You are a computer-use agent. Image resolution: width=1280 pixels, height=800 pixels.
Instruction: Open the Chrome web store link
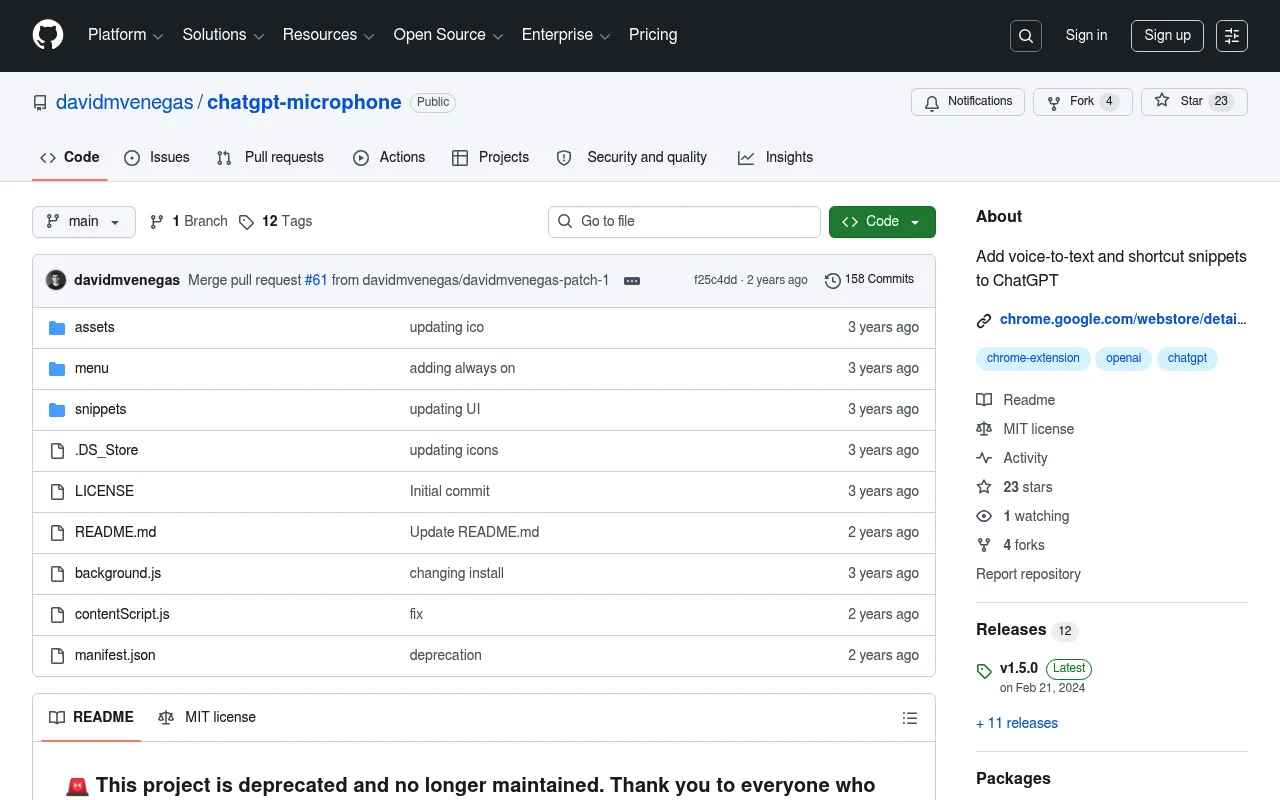[1123, 320]
